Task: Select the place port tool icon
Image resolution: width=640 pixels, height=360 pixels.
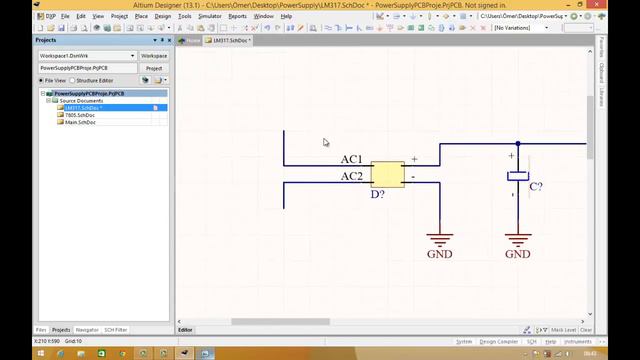Action: pos(462,28)
